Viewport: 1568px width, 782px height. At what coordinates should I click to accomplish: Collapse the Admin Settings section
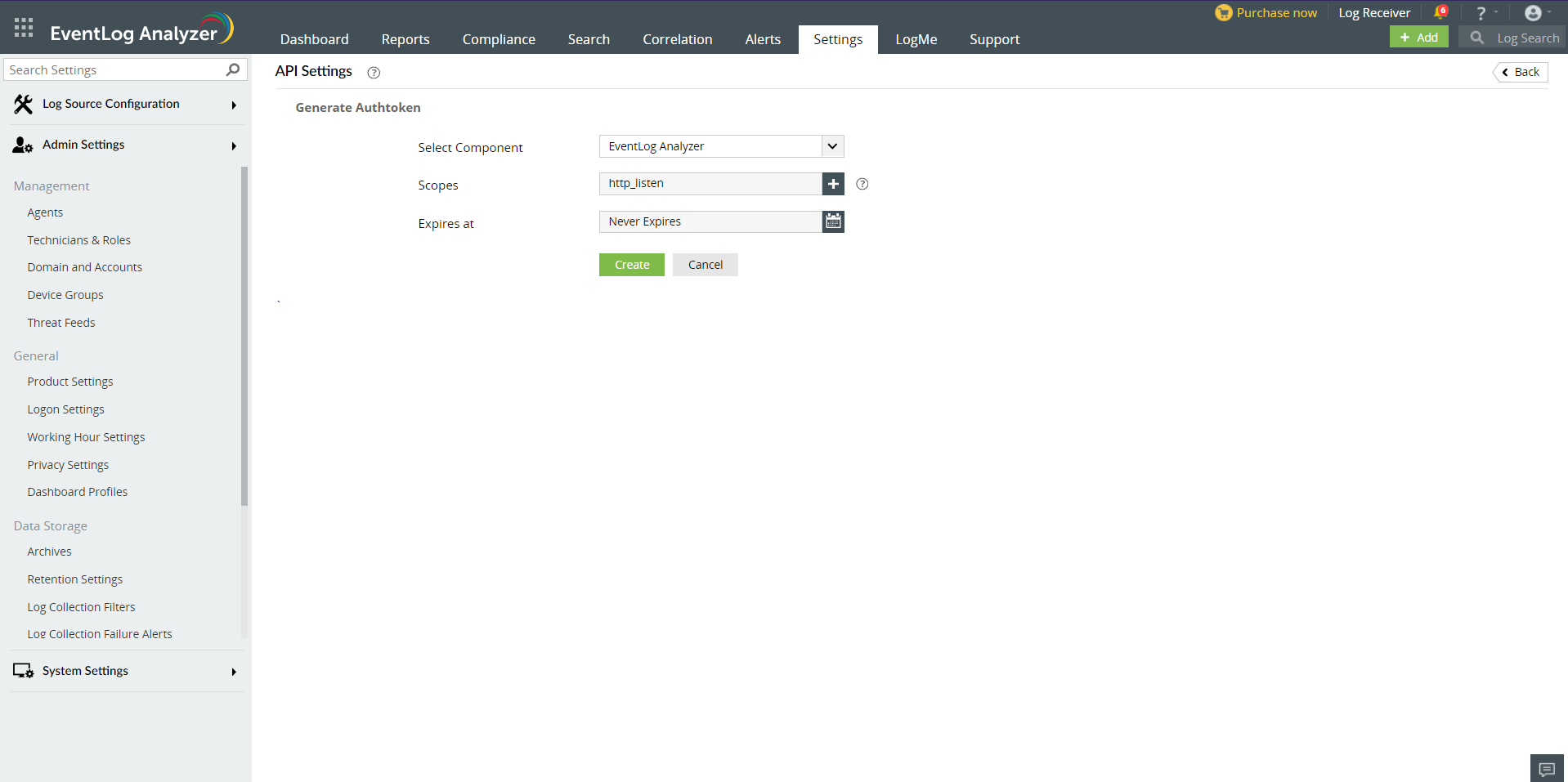coord(234,145)
